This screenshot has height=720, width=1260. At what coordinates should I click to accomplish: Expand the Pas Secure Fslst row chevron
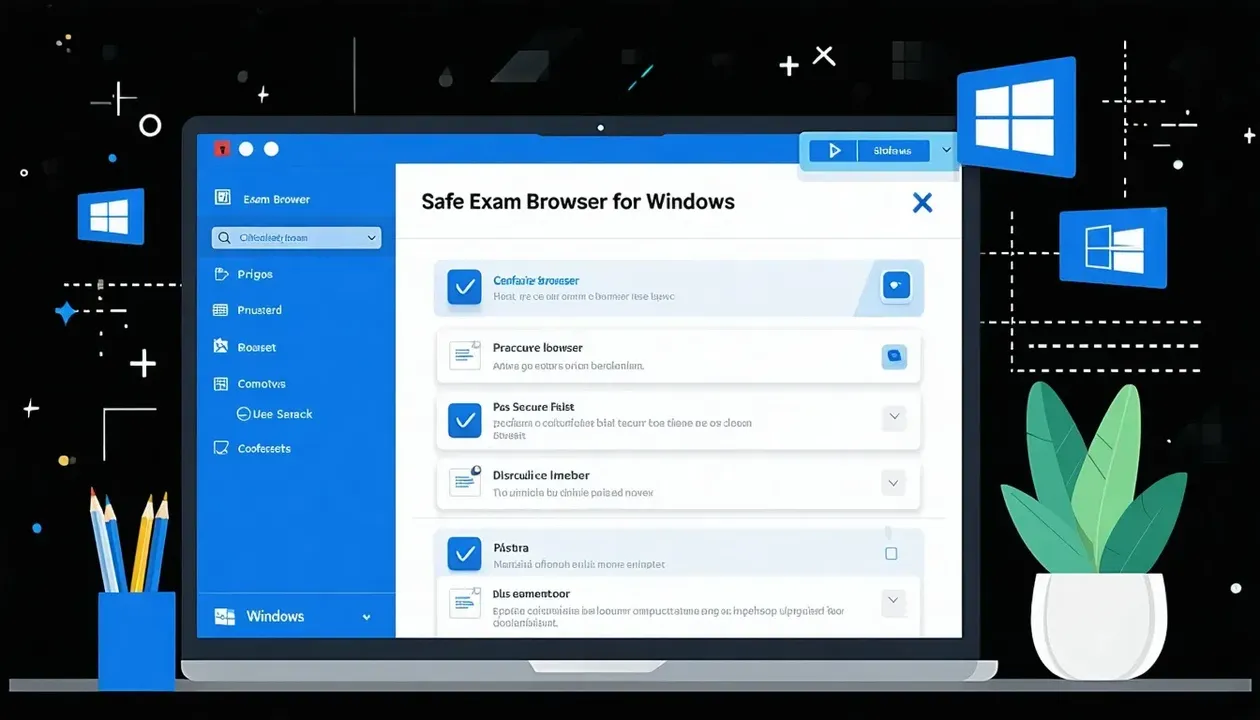point(894,417)
